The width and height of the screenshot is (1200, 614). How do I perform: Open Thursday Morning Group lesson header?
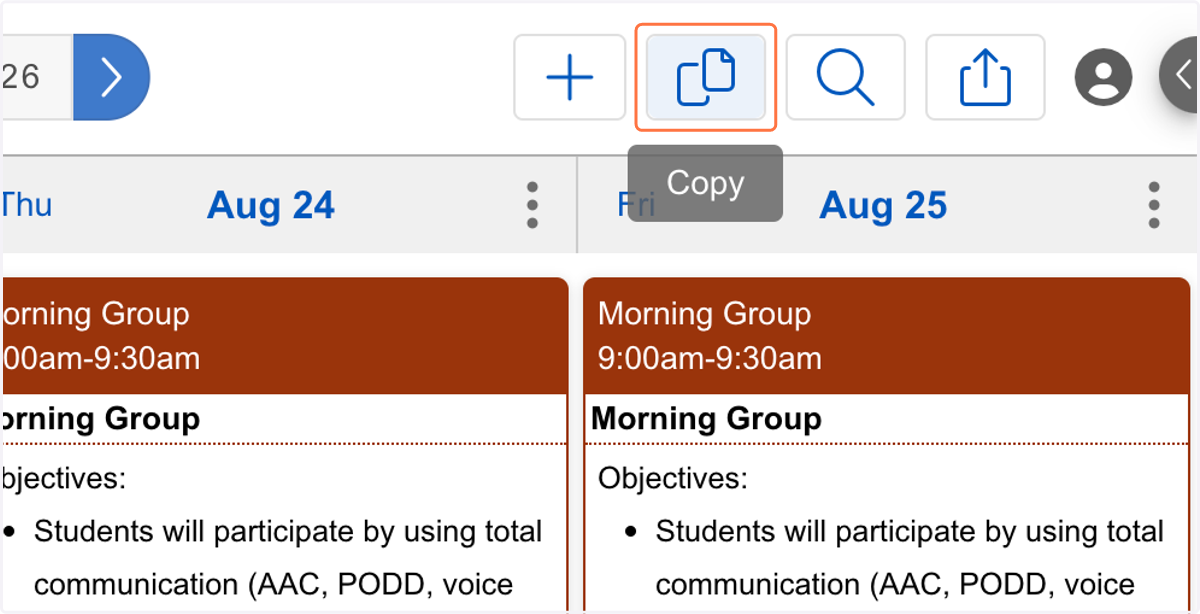coord(284,336)
